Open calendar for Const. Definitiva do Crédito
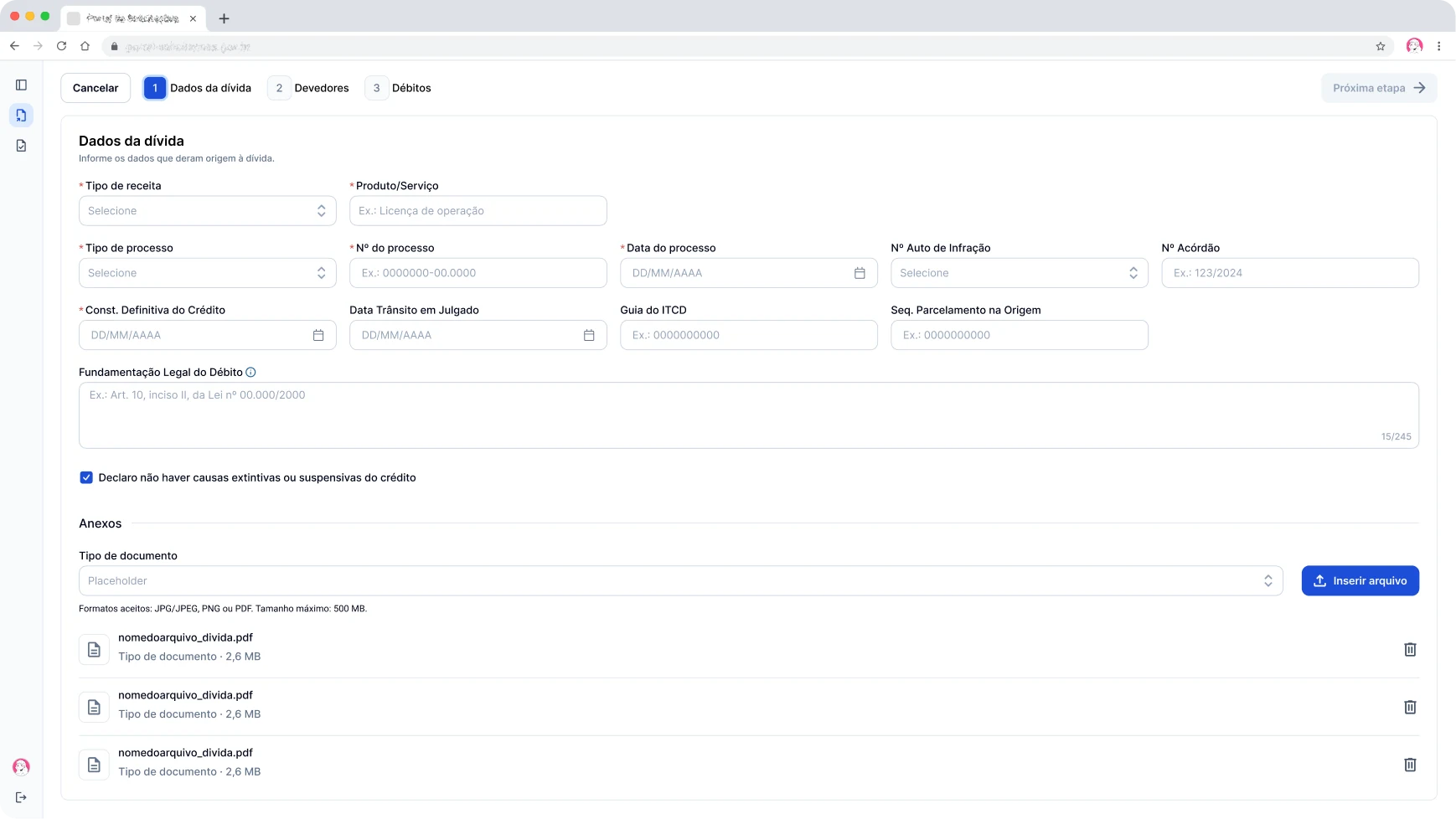 pyautogui.click(x=318, y=335)
